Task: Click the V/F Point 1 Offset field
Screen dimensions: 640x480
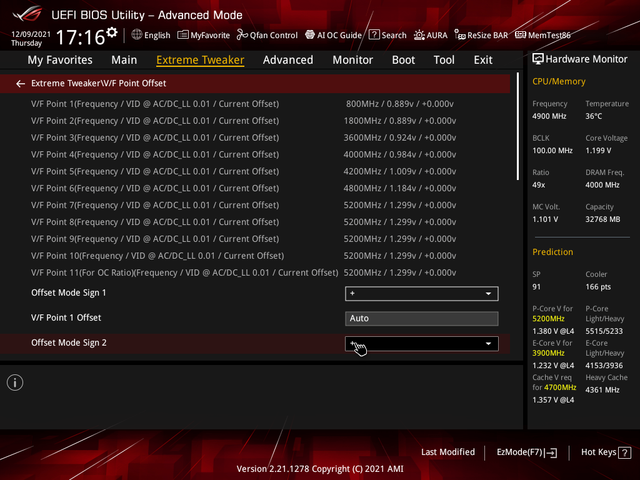Action: coord(422,318)
